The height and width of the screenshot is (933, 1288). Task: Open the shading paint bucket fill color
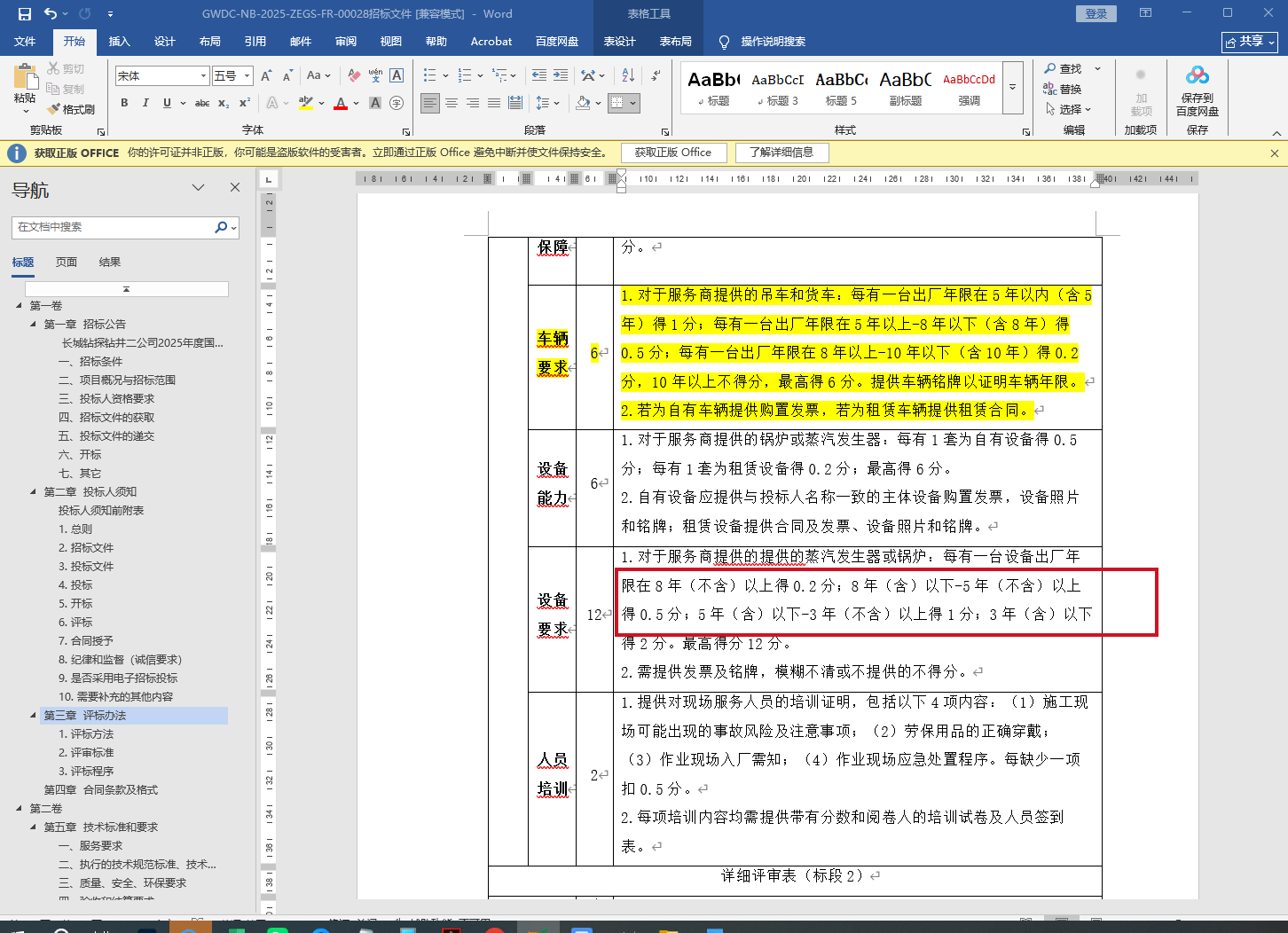point(583,103)
